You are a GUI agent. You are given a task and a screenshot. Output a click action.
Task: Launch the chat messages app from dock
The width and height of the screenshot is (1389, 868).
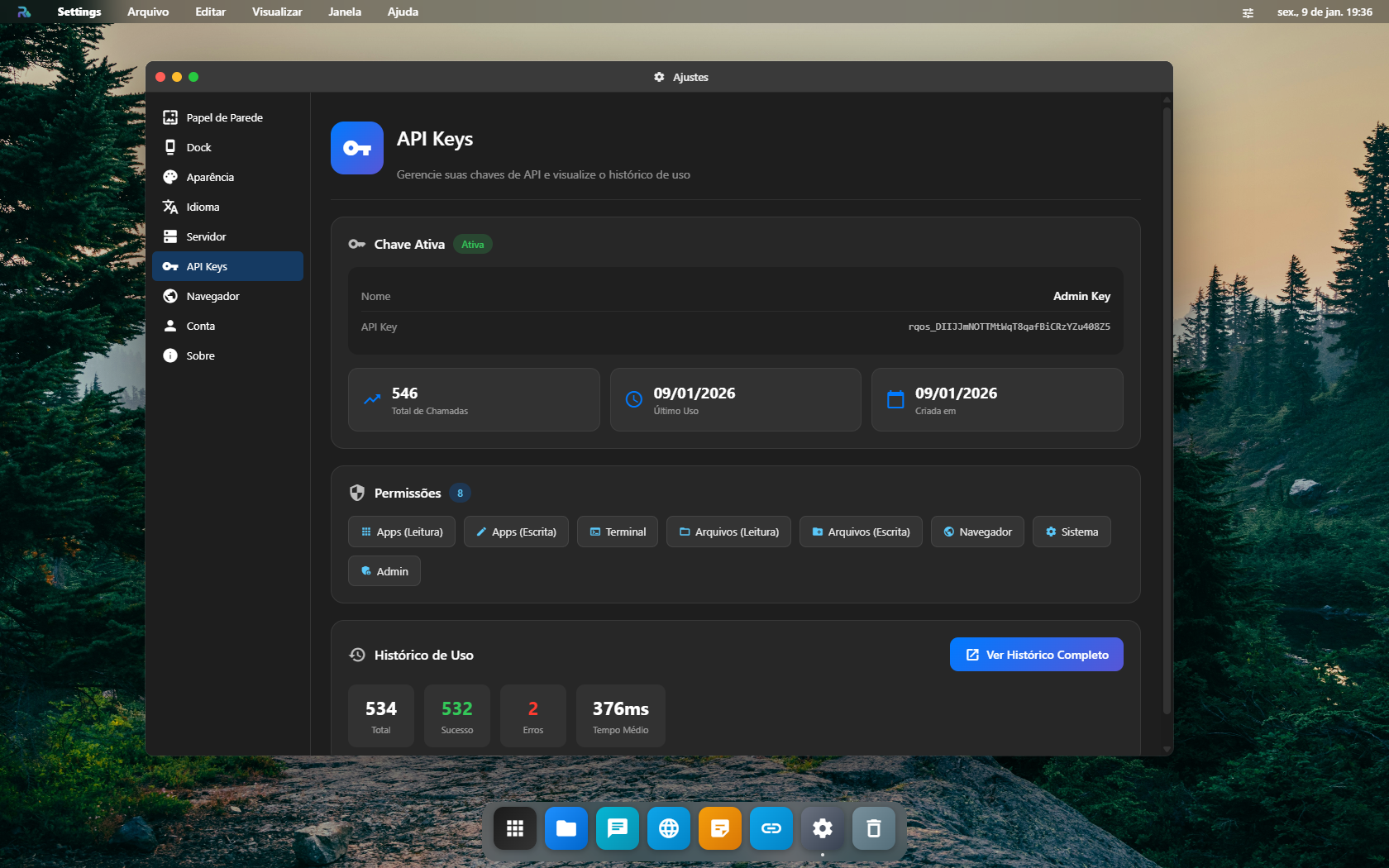tap(618, 828)
